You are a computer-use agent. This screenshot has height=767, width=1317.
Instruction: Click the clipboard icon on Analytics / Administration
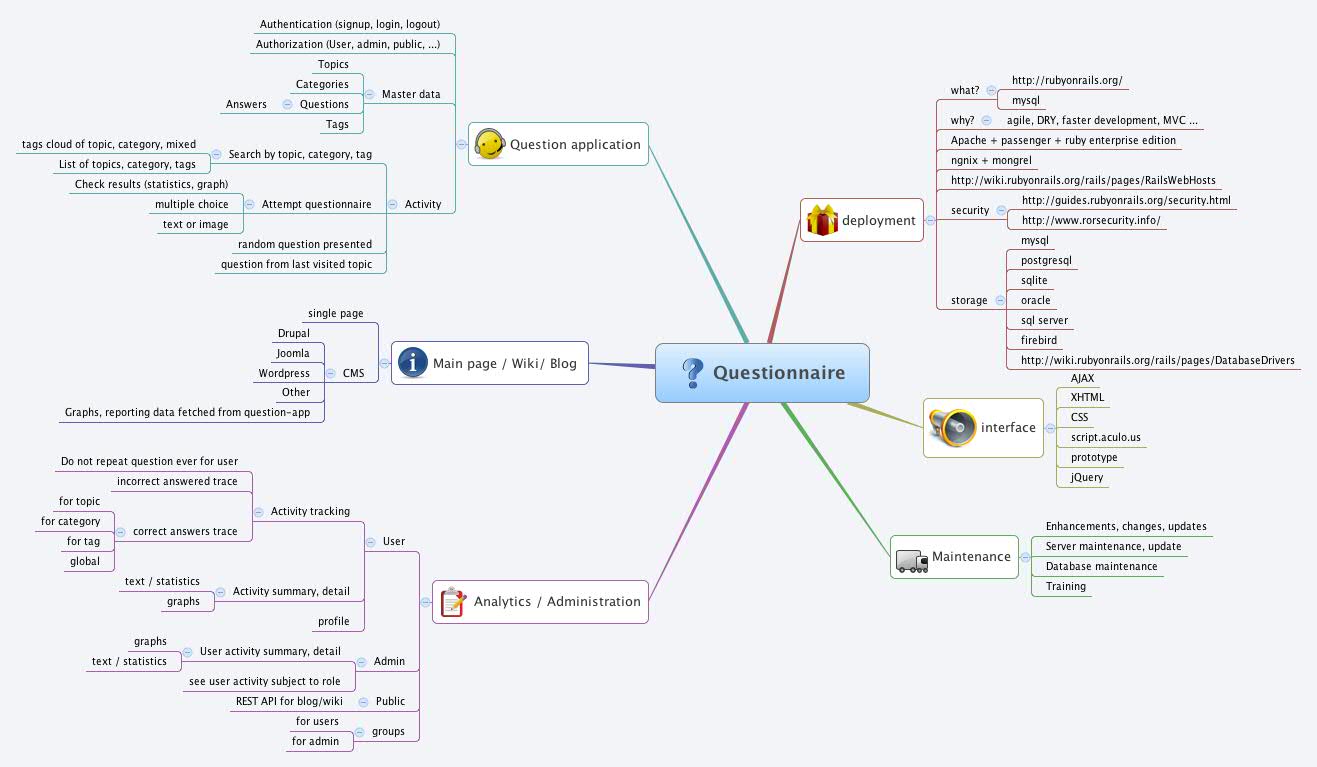(x=452, y=601)
